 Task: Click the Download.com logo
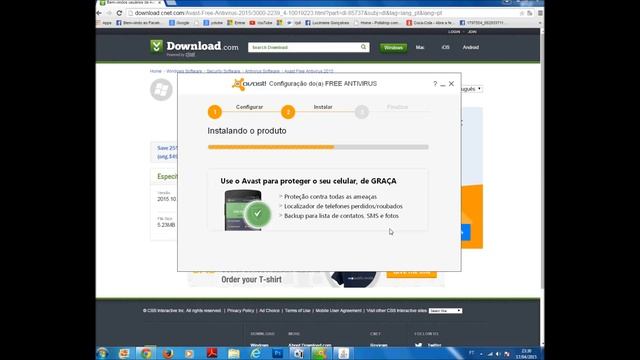pyautogui.click(x=194, y=47)
